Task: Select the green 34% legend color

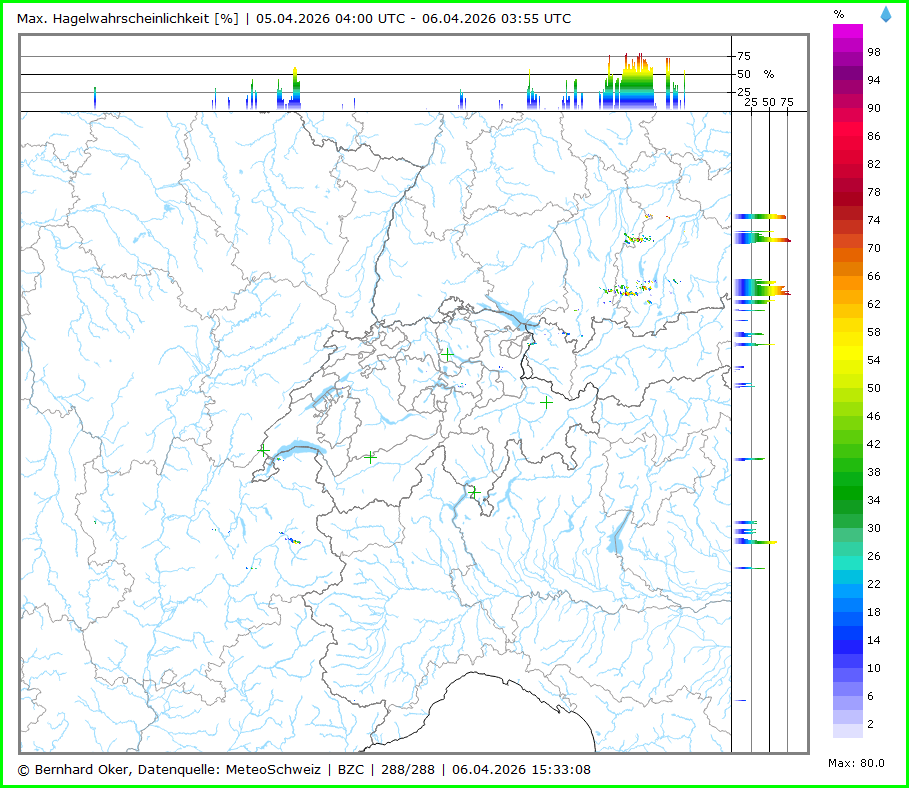Action: pyautogui.click(x=848, y=499)
